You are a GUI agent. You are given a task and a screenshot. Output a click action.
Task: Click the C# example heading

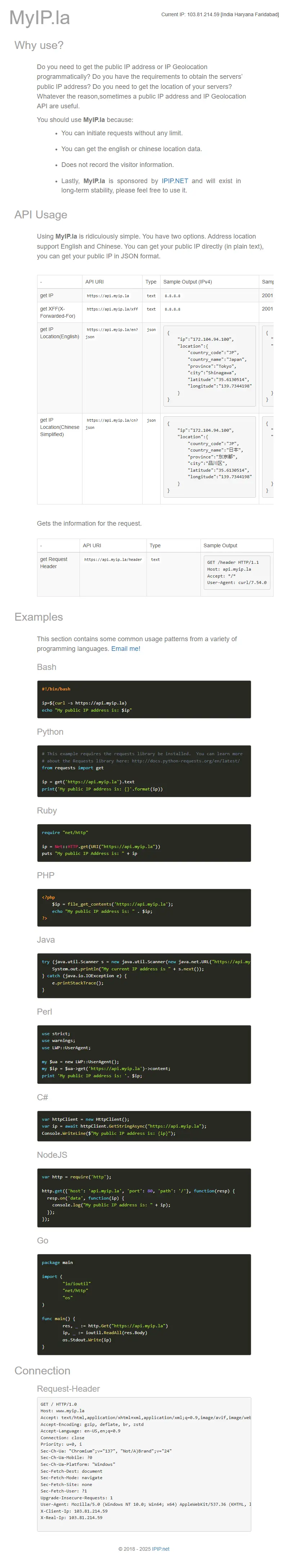pos(42,1097)
